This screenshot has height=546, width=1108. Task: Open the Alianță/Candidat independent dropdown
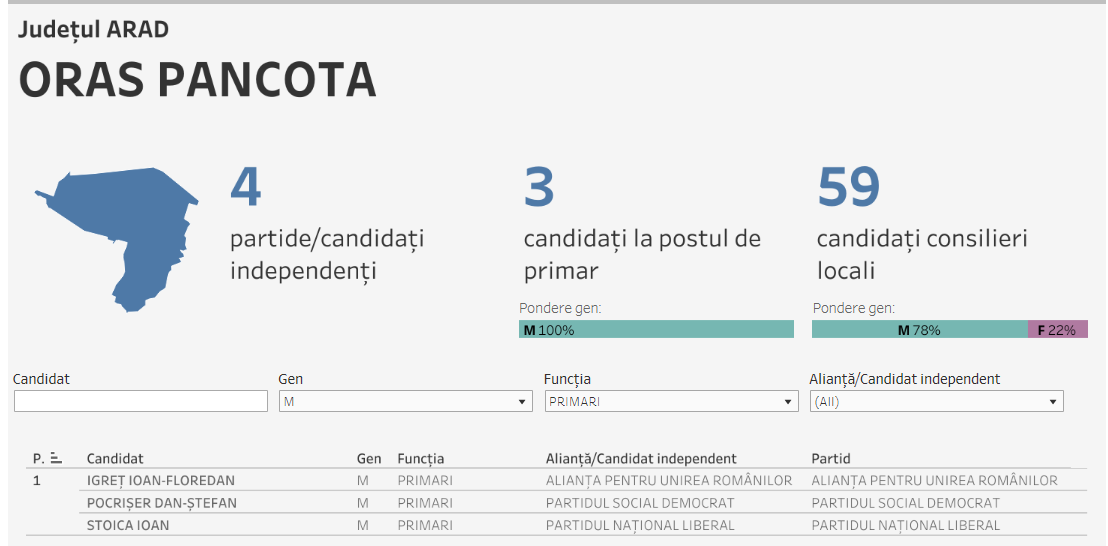936,401
